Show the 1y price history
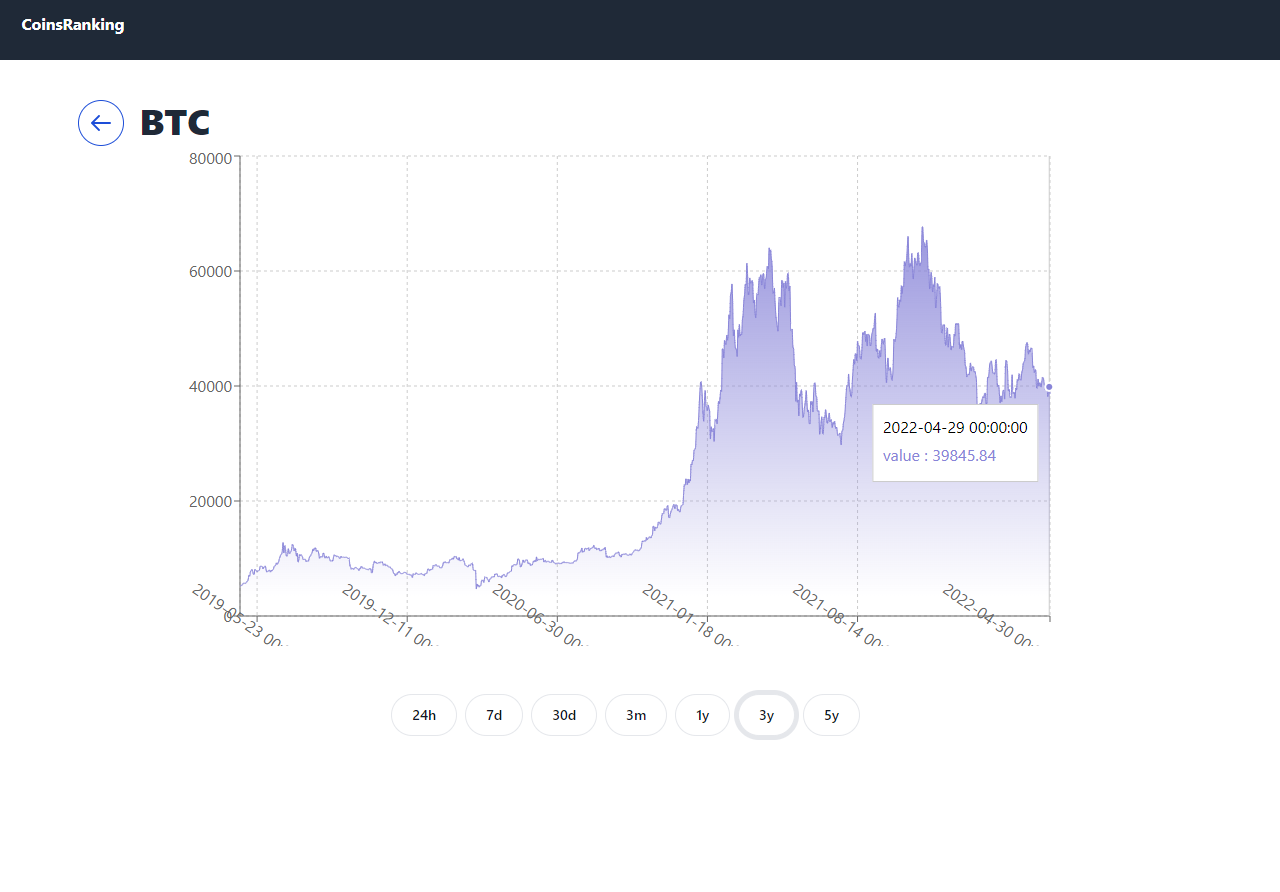The width and height of the screenshot is (1280, 892). (703, 715)
